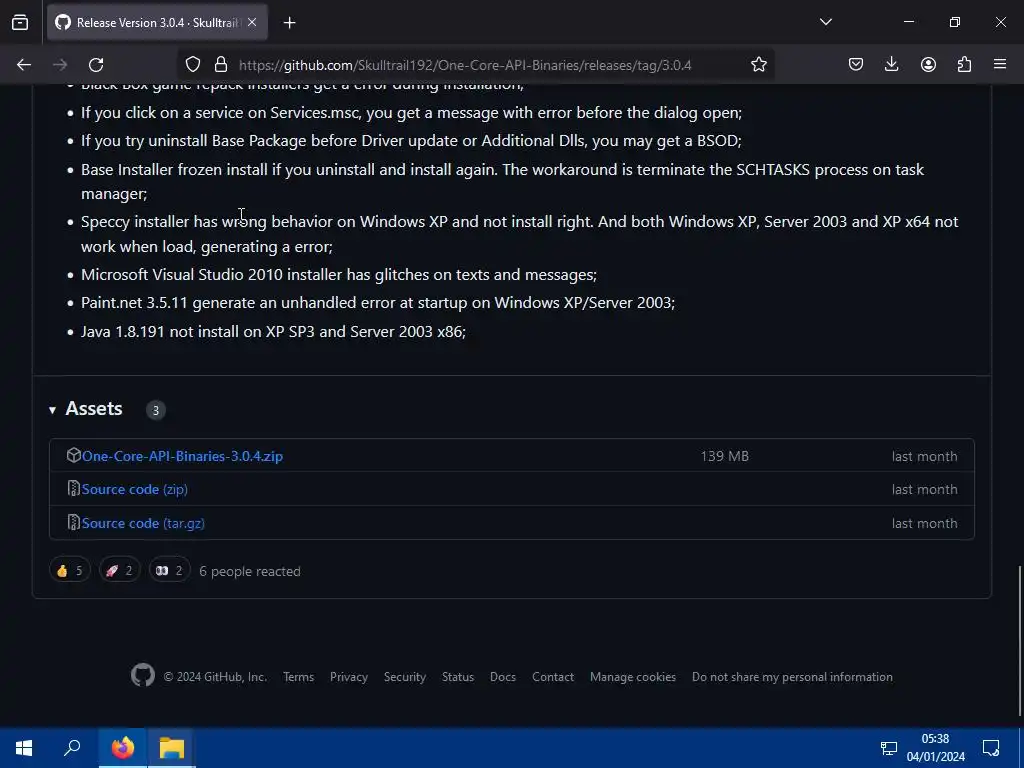Toggle the eyes reaction

coord(169,571)
